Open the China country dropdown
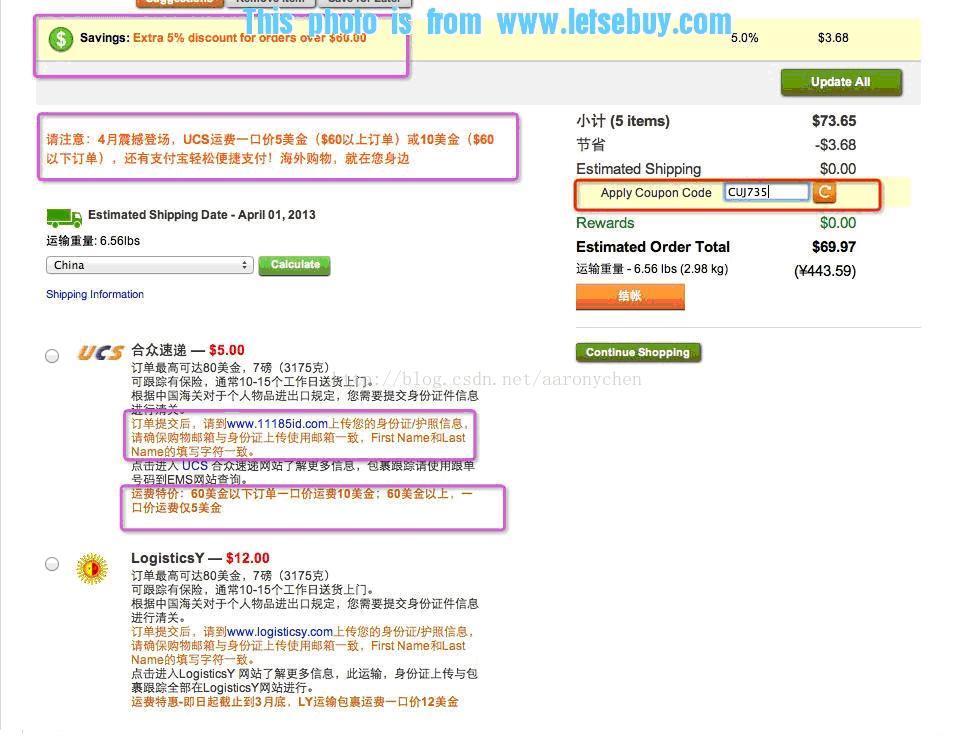Image resolution: width=954 pixels, height=736 pixels. 150,265
